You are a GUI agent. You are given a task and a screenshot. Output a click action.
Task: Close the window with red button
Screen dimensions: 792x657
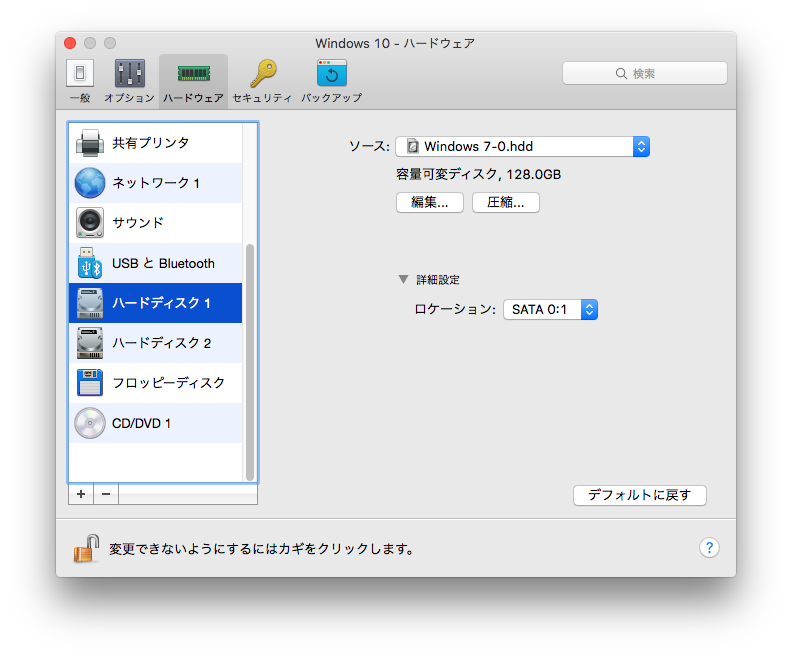coord(70,43)
